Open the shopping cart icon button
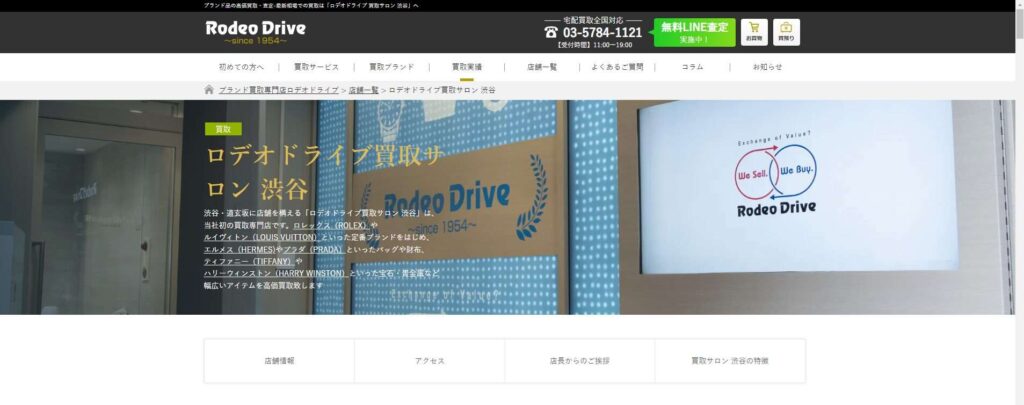The height and width of the screenshot is (405, 1024). click(754, 32)
